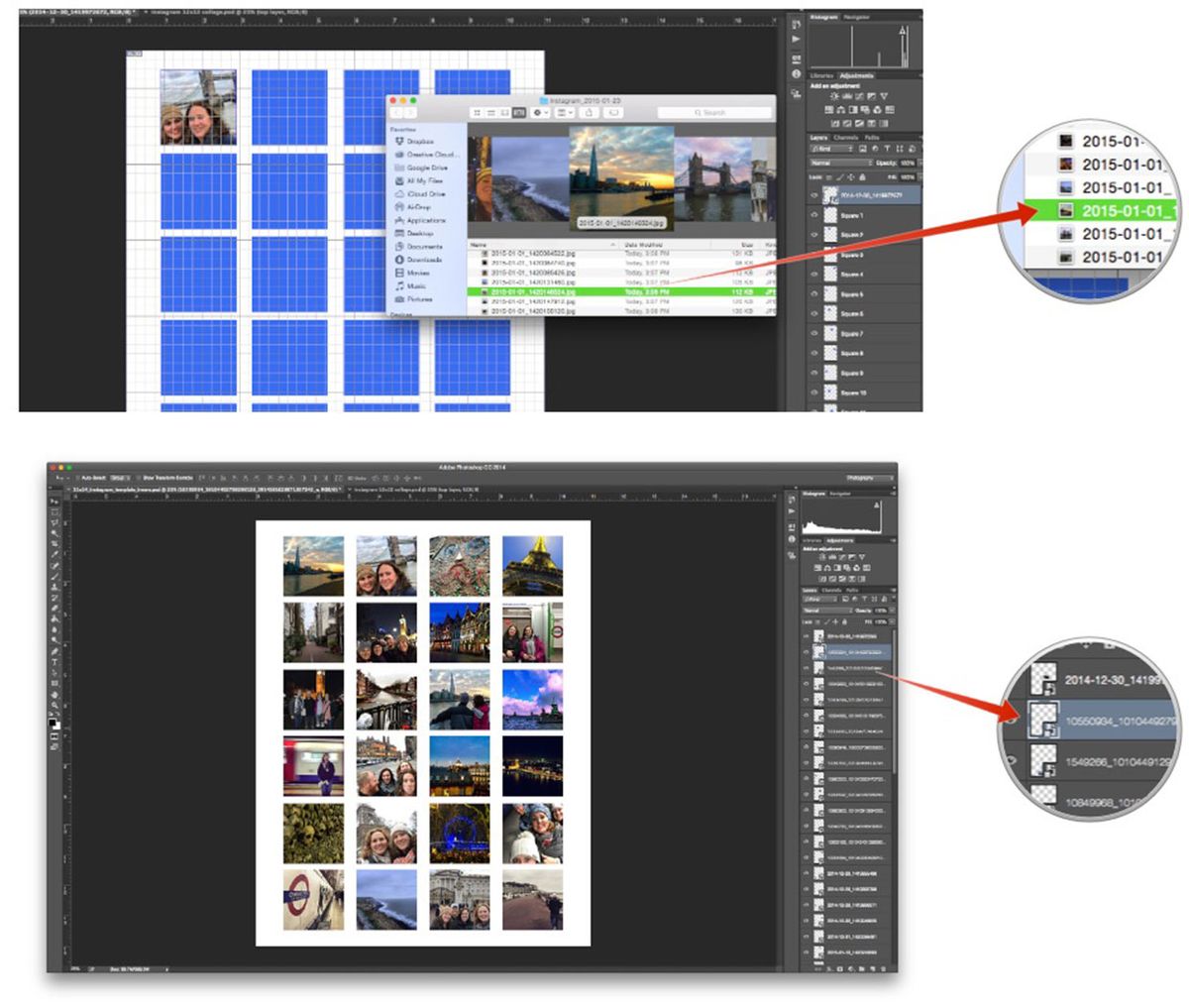Open Finder action gear menu
The height and width of the screenshot is (1008, 1189).
point(541,113)
